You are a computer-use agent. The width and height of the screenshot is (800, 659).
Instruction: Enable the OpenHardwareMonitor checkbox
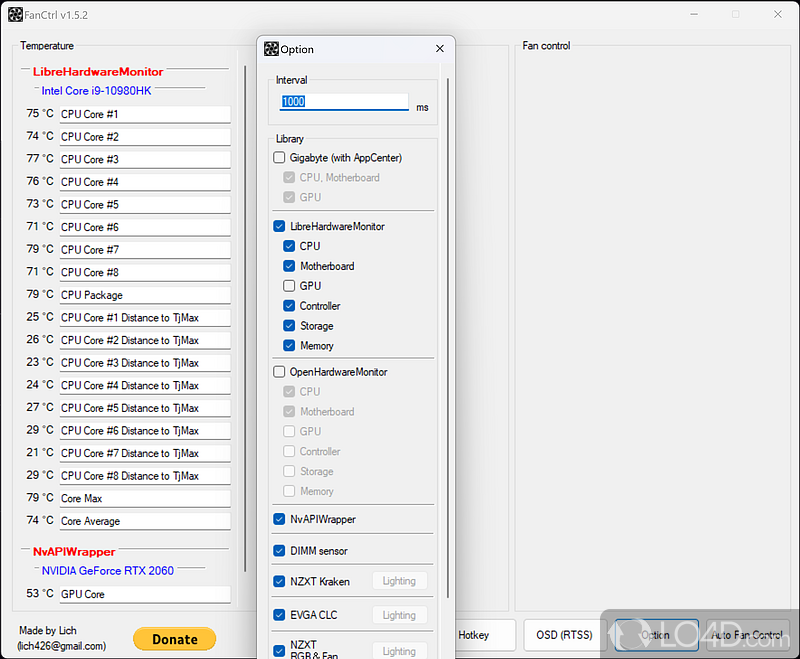pos(279,372)
